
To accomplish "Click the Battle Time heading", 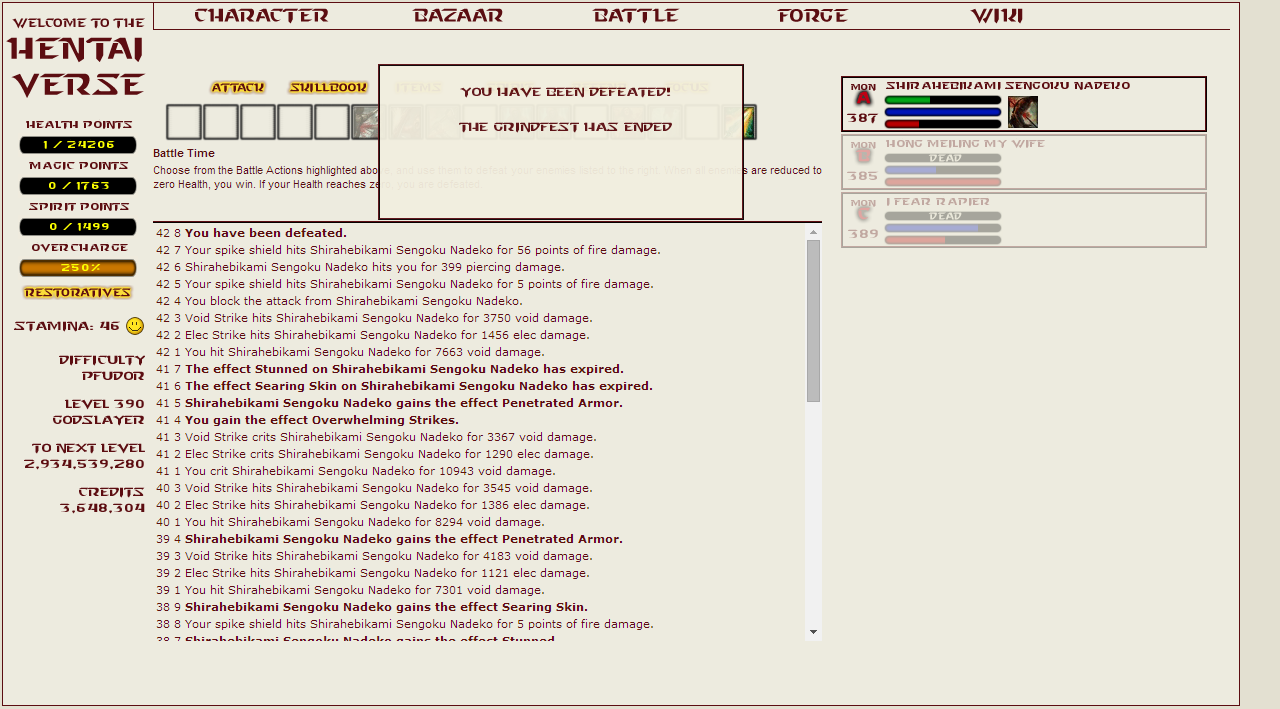I will 184,154.
